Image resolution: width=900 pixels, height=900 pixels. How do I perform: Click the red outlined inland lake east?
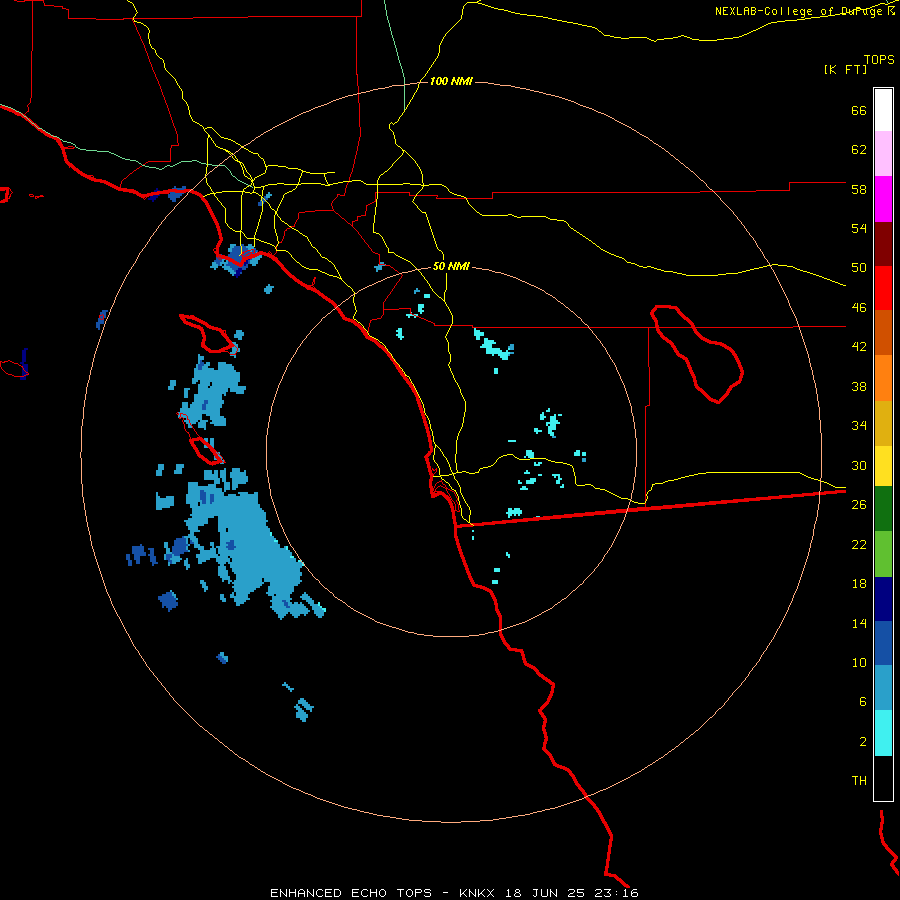pos(696,353)
